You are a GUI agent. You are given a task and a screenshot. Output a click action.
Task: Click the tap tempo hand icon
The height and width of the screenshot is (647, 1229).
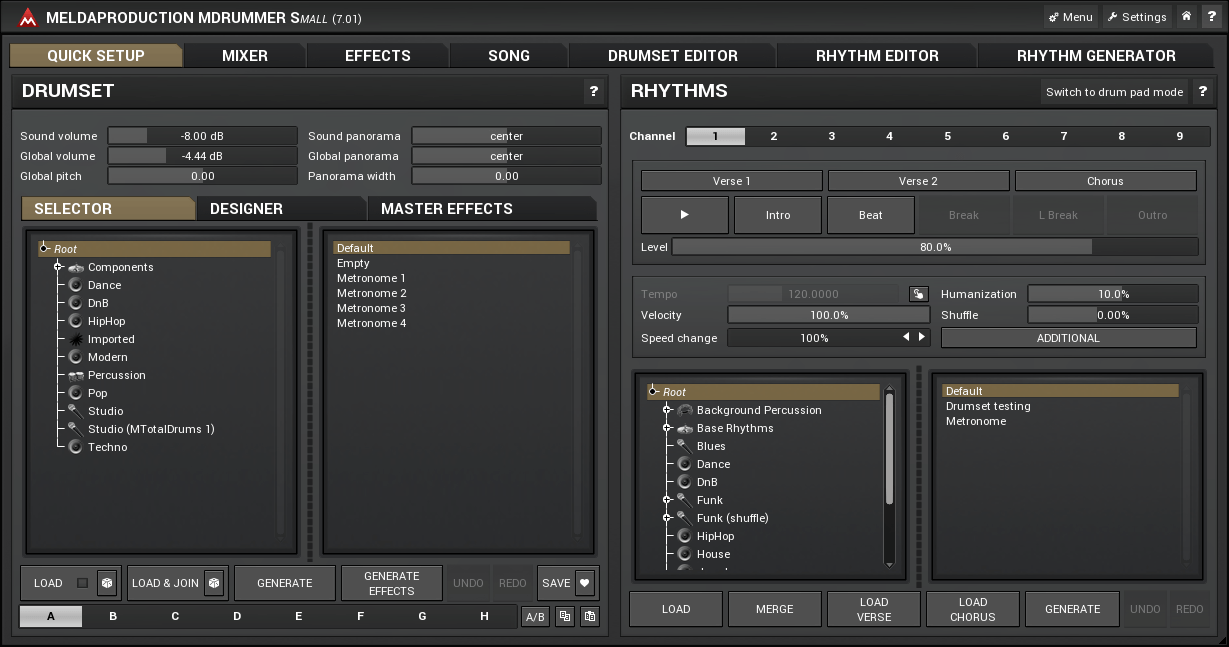pos(918,294)
